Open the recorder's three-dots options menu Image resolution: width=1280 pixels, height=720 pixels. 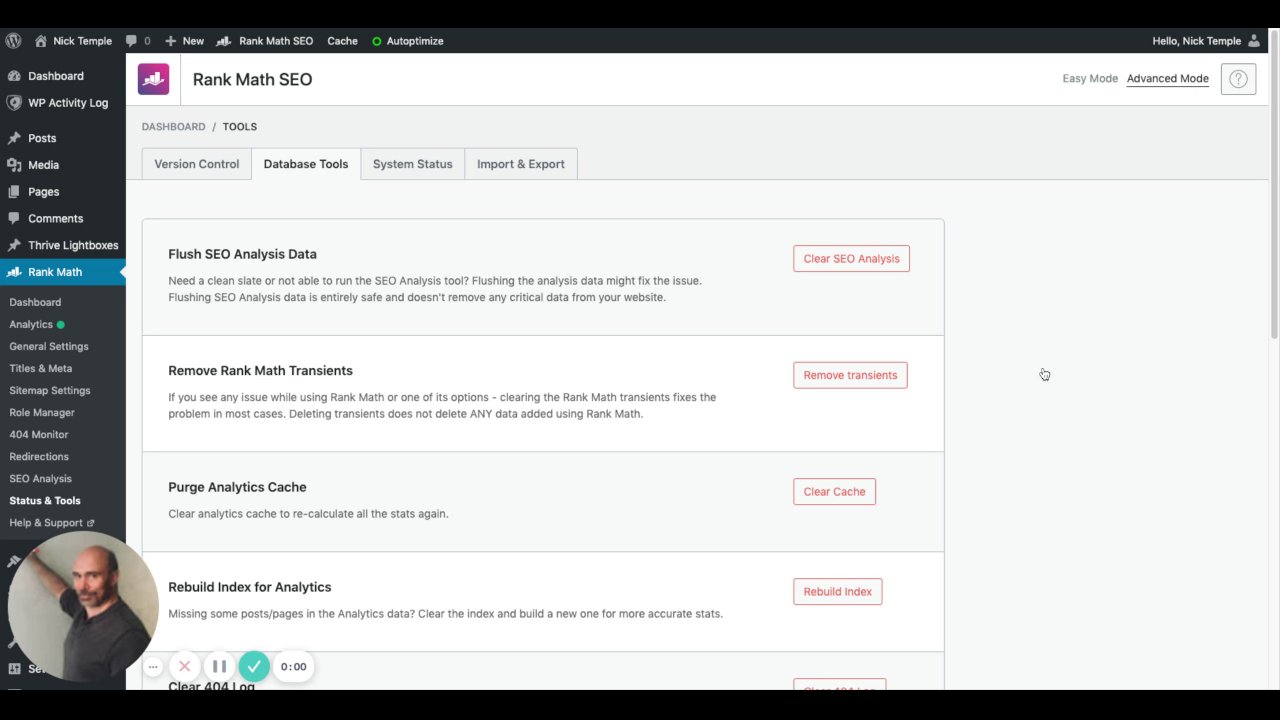tap(153, 666)
